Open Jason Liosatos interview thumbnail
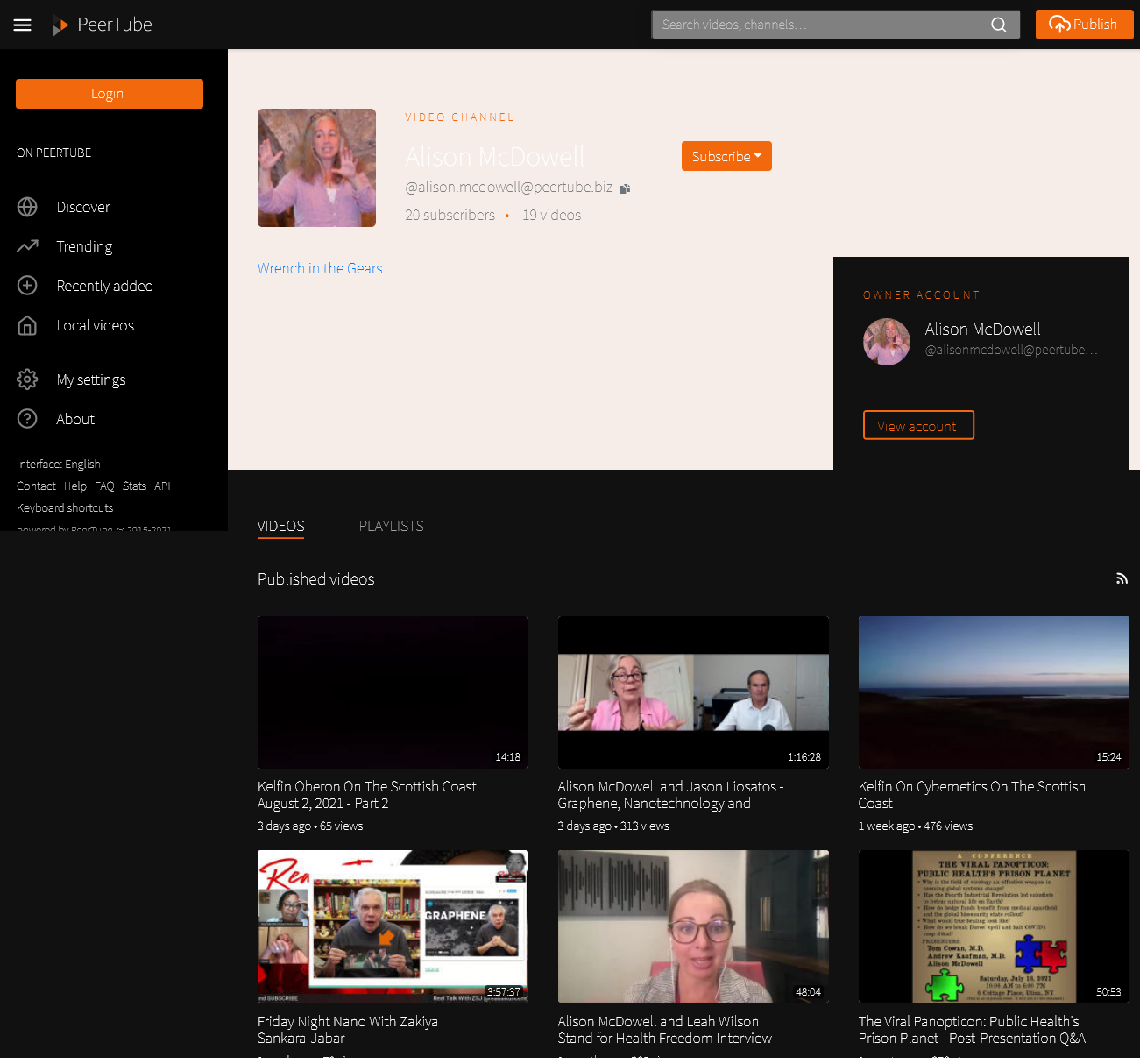Screen dimensions: 1147x1064 693,692
